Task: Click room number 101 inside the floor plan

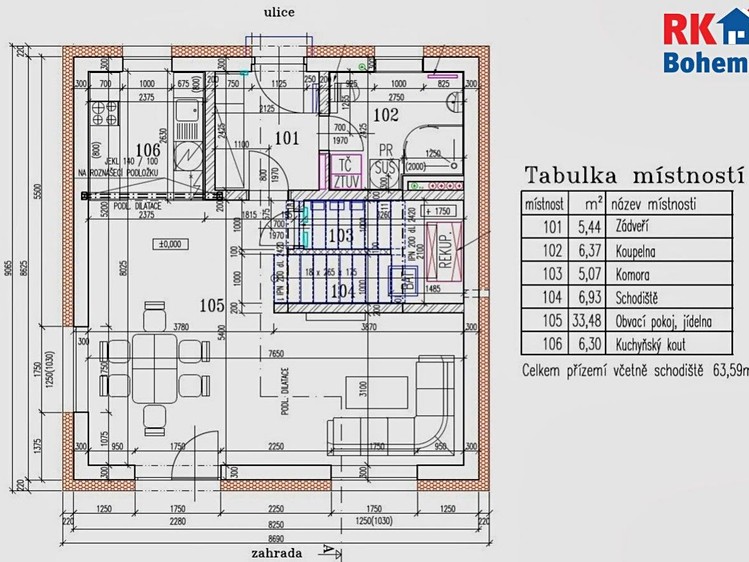Action: click(x=287, y=138)
